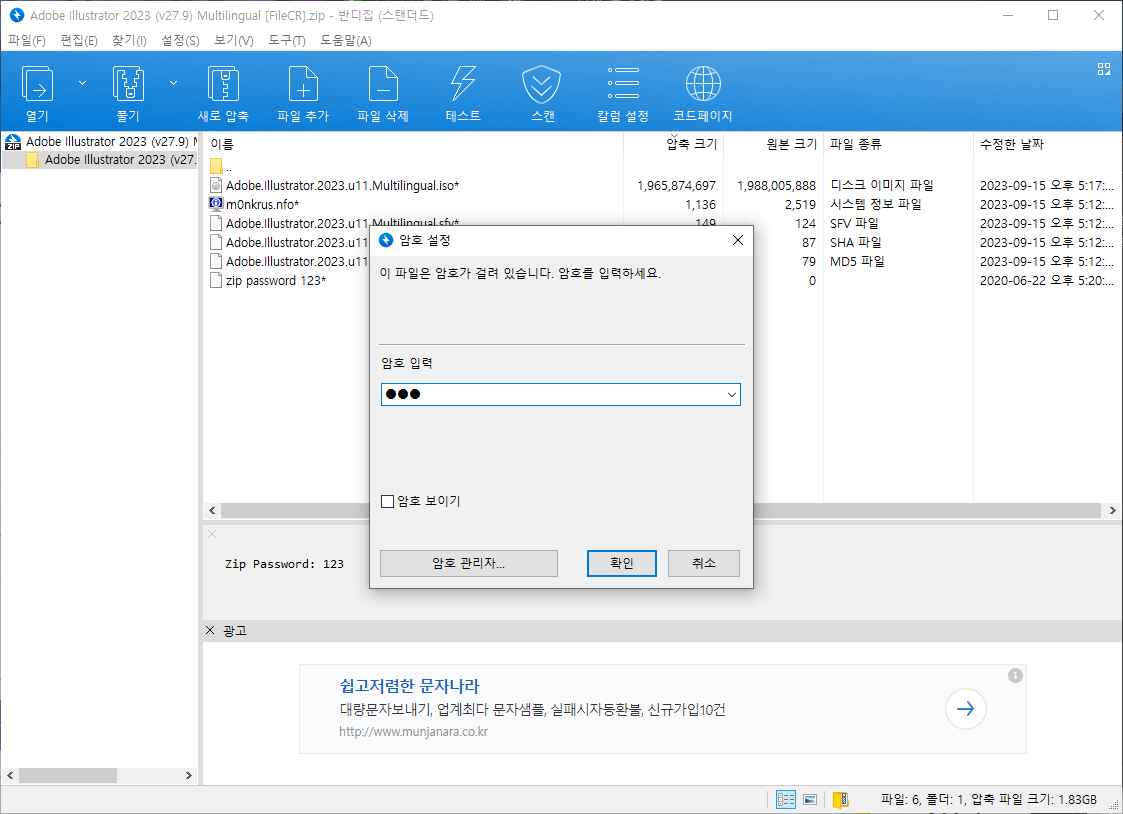Add files with the 파일 추가 icon
Image resolution: width=1123 pixels, height=814 pixels.
(x=302, y=90)
